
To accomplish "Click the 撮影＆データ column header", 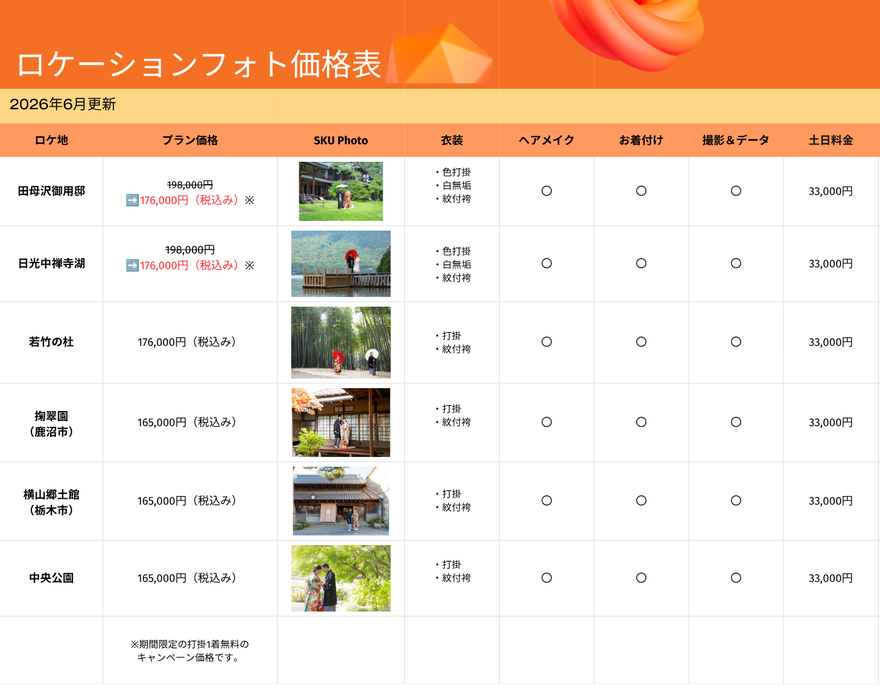I will pyautogui.click(x=736, y=140).
